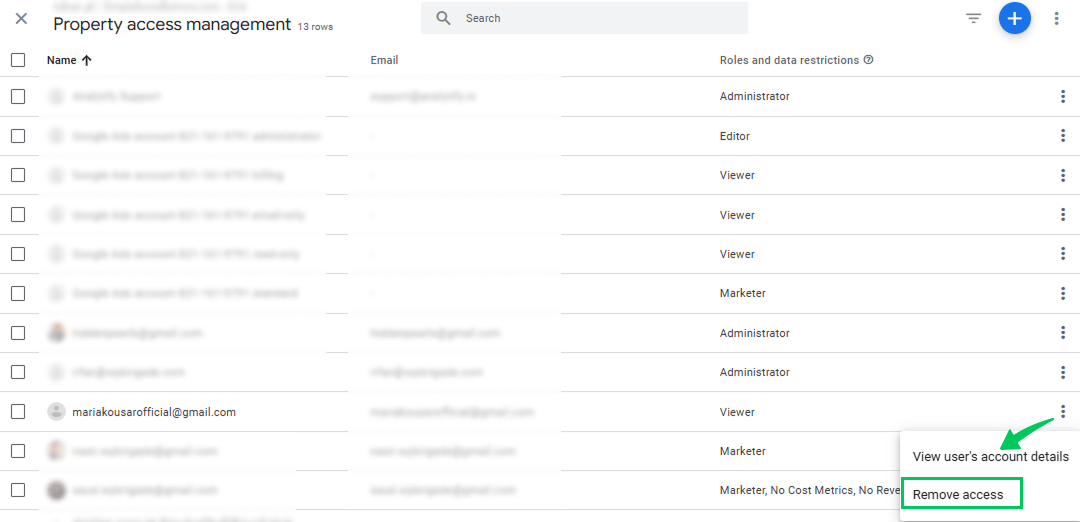Open three-dot menu for irfan@wpbrigade.com row
The height and width of the screenshot is (522, 1080).
coord(1063,373)
